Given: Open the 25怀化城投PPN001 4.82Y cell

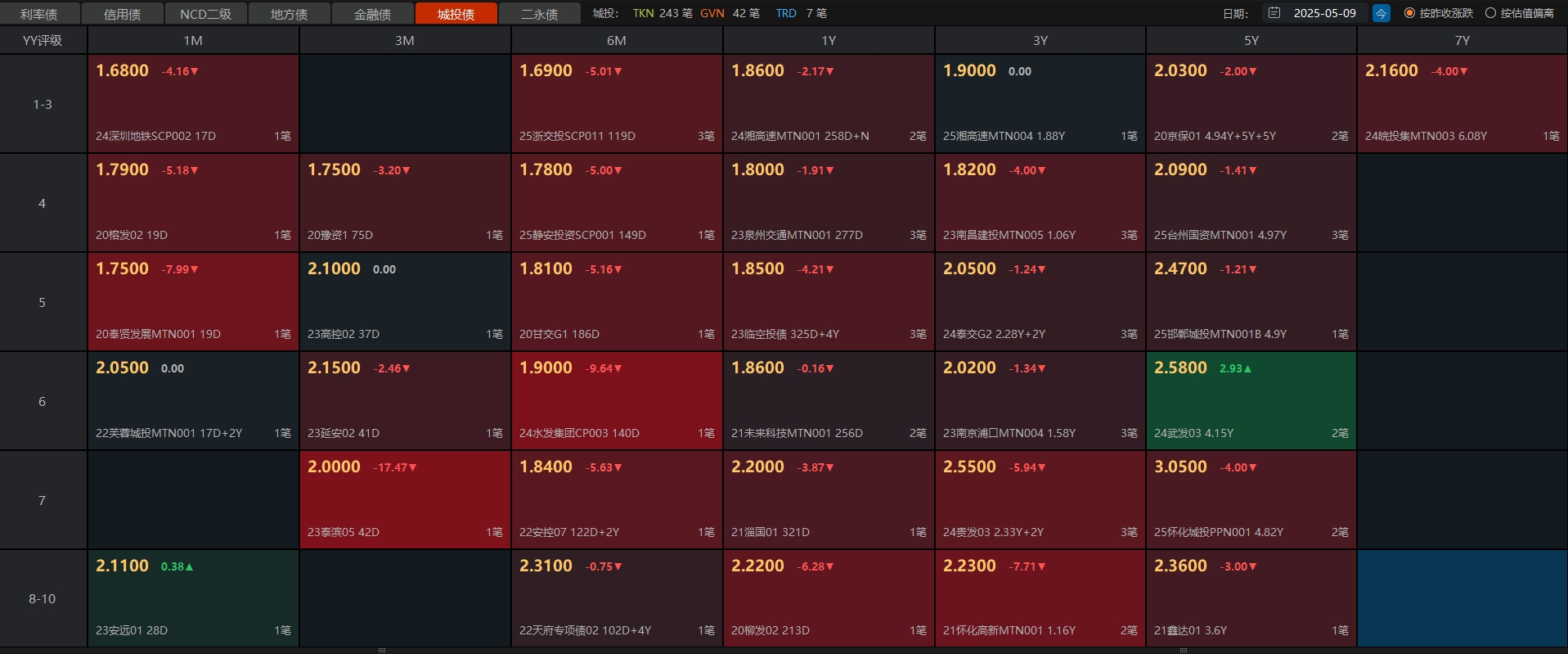Looking at the screenshot, I should [x=1251, y=500].
